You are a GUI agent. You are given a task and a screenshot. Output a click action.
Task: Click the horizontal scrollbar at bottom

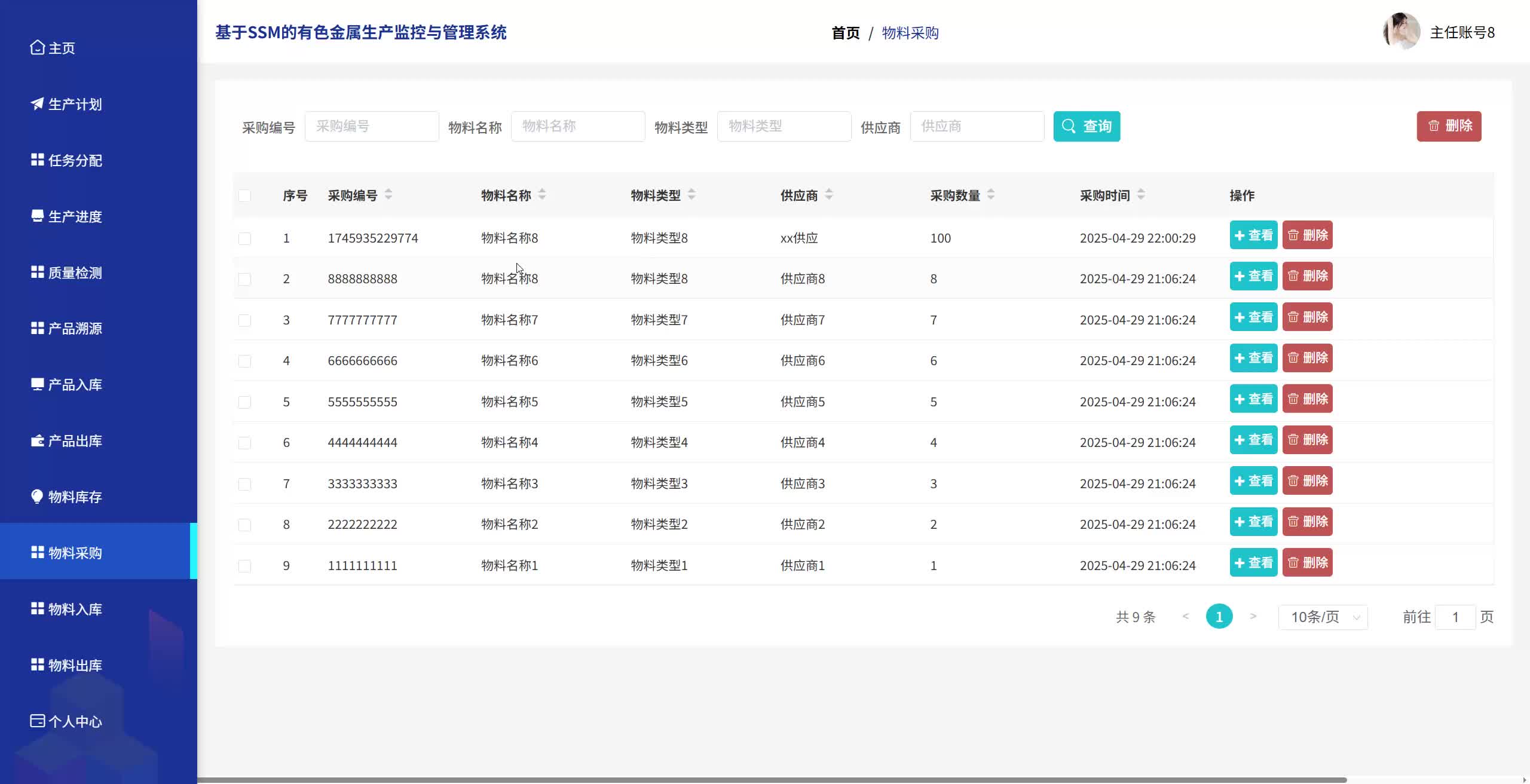point(771,780)
